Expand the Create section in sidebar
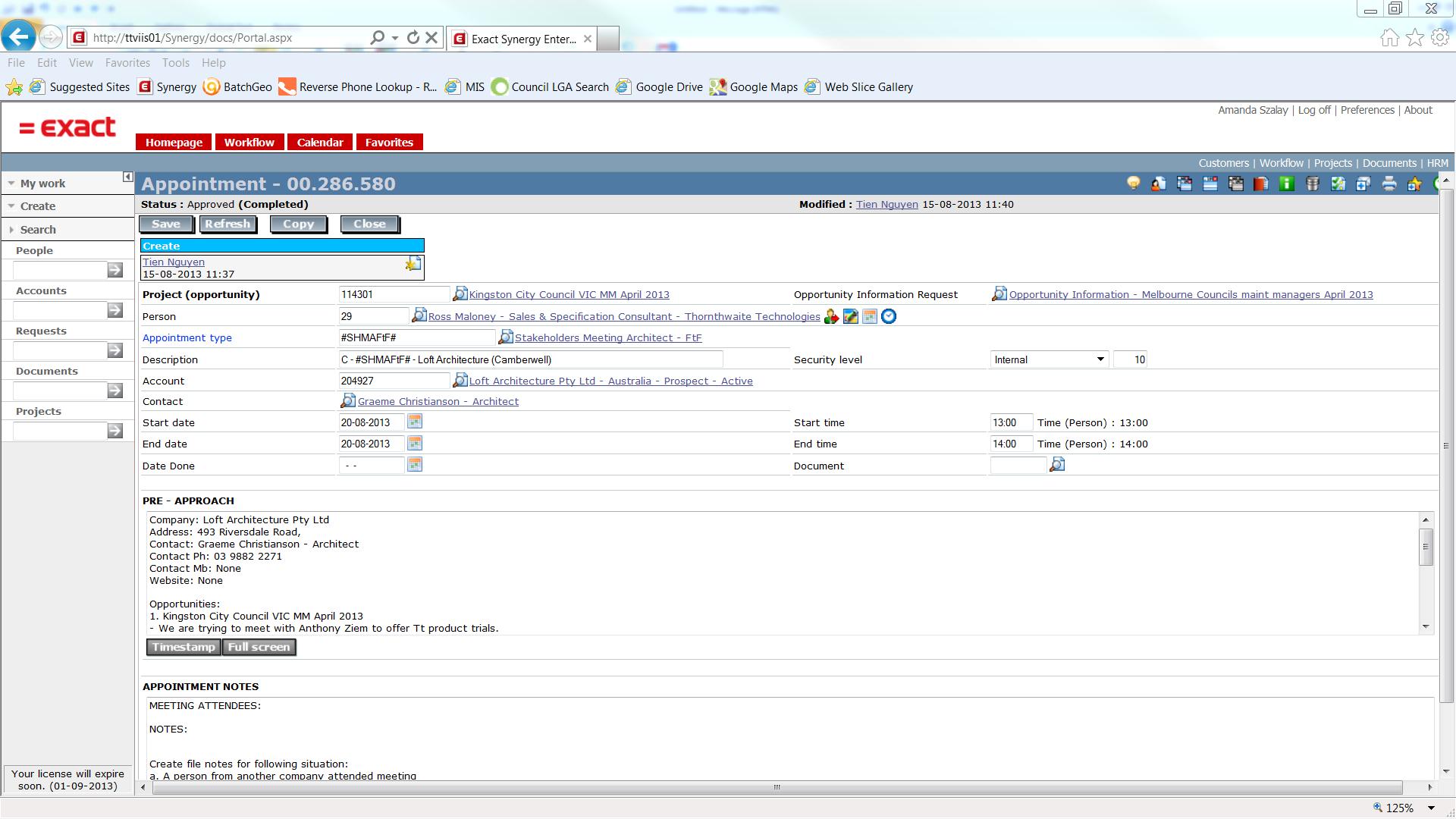Screen dimensions: 1456x819 38,206
